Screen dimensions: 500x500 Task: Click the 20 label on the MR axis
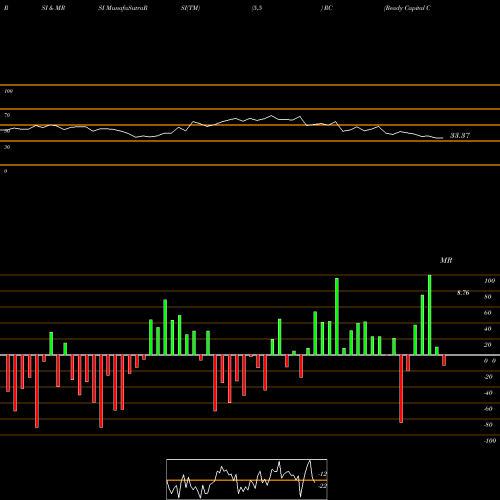[488, 345]
